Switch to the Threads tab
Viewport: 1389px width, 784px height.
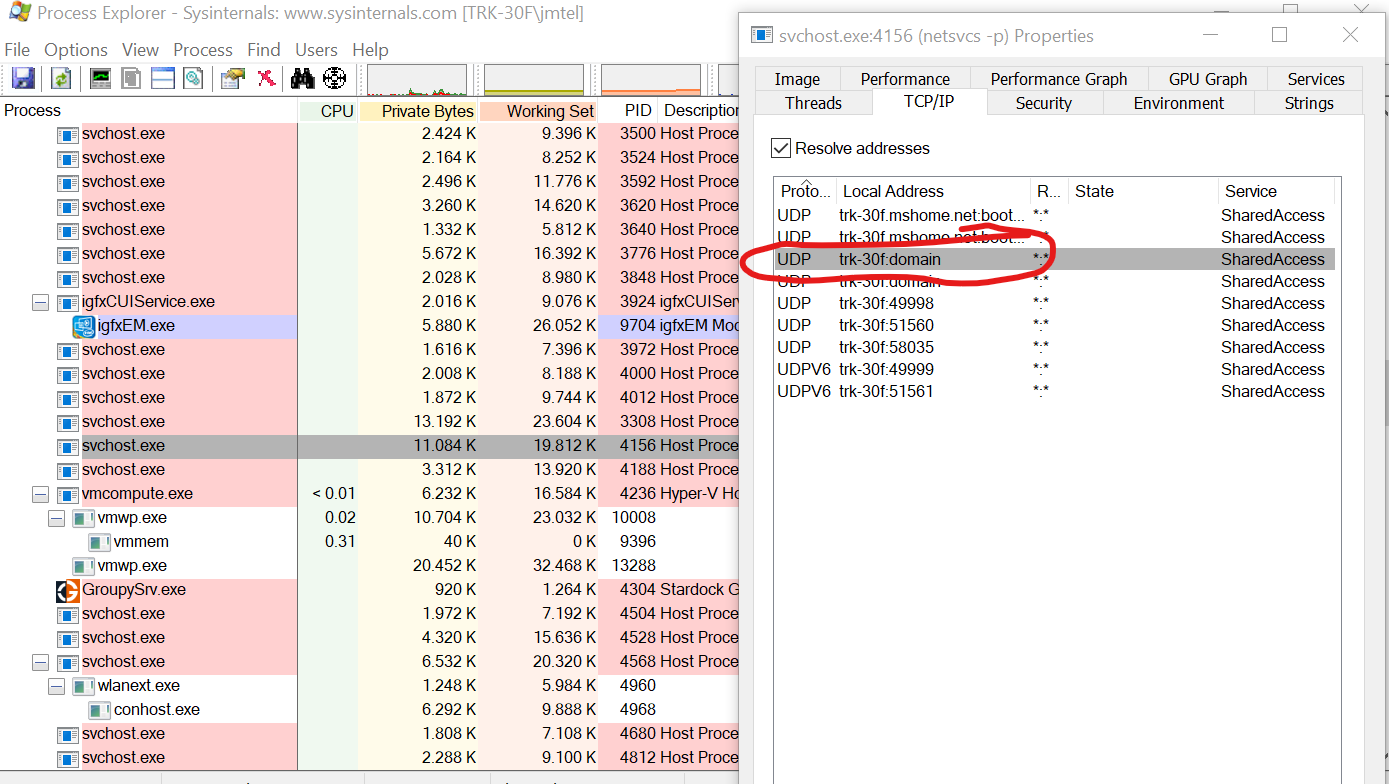(814, 103)
